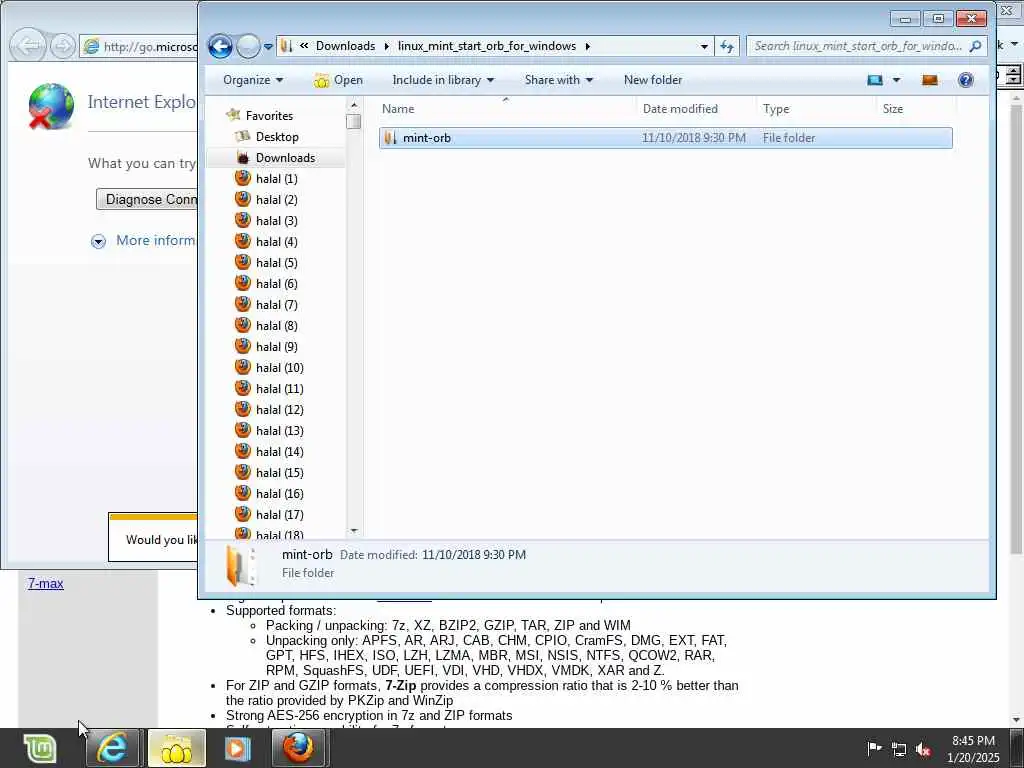Click navigation pane scrollbar down arrow
This screenshot has width=1024, height=768.
tap(354, 531)
